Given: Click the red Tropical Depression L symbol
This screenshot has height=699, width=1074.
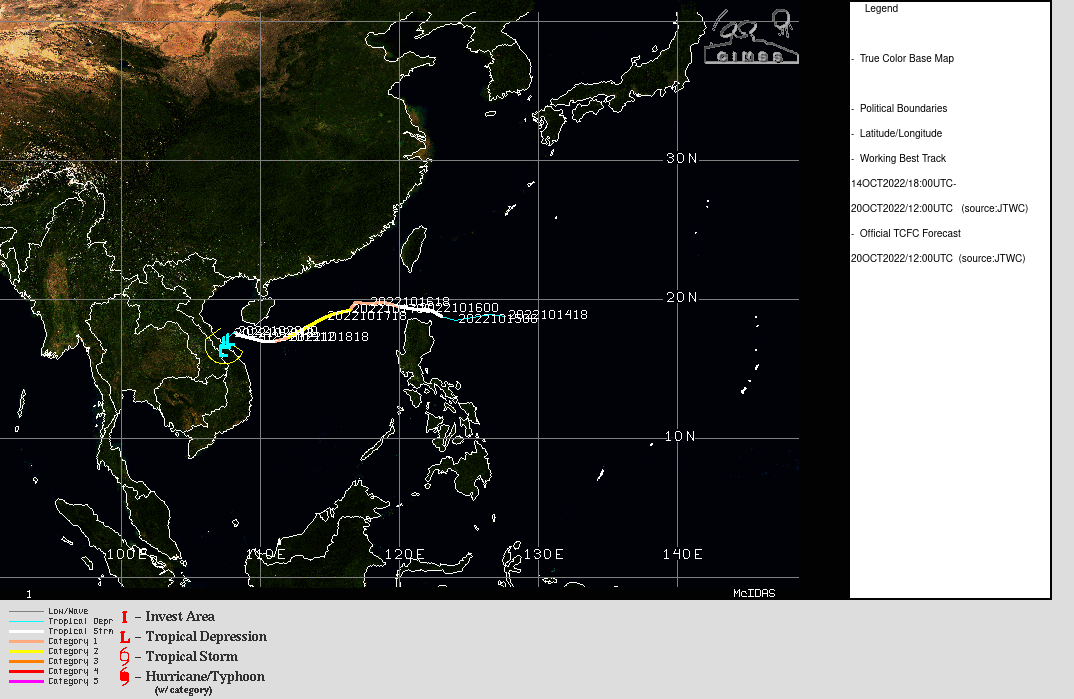Looking at the screenshot, I should [124, 637].
